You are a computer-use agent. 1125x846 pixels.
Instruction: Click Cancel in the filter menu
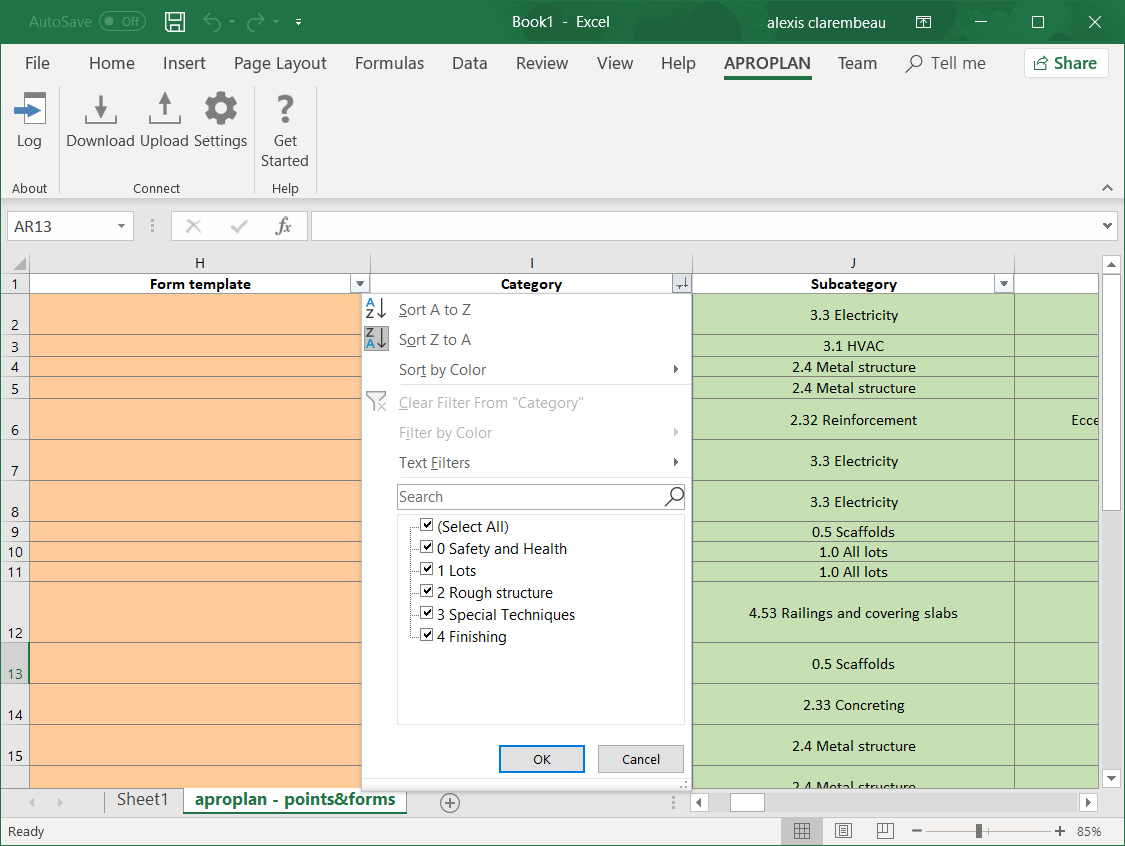click(641, 759)
